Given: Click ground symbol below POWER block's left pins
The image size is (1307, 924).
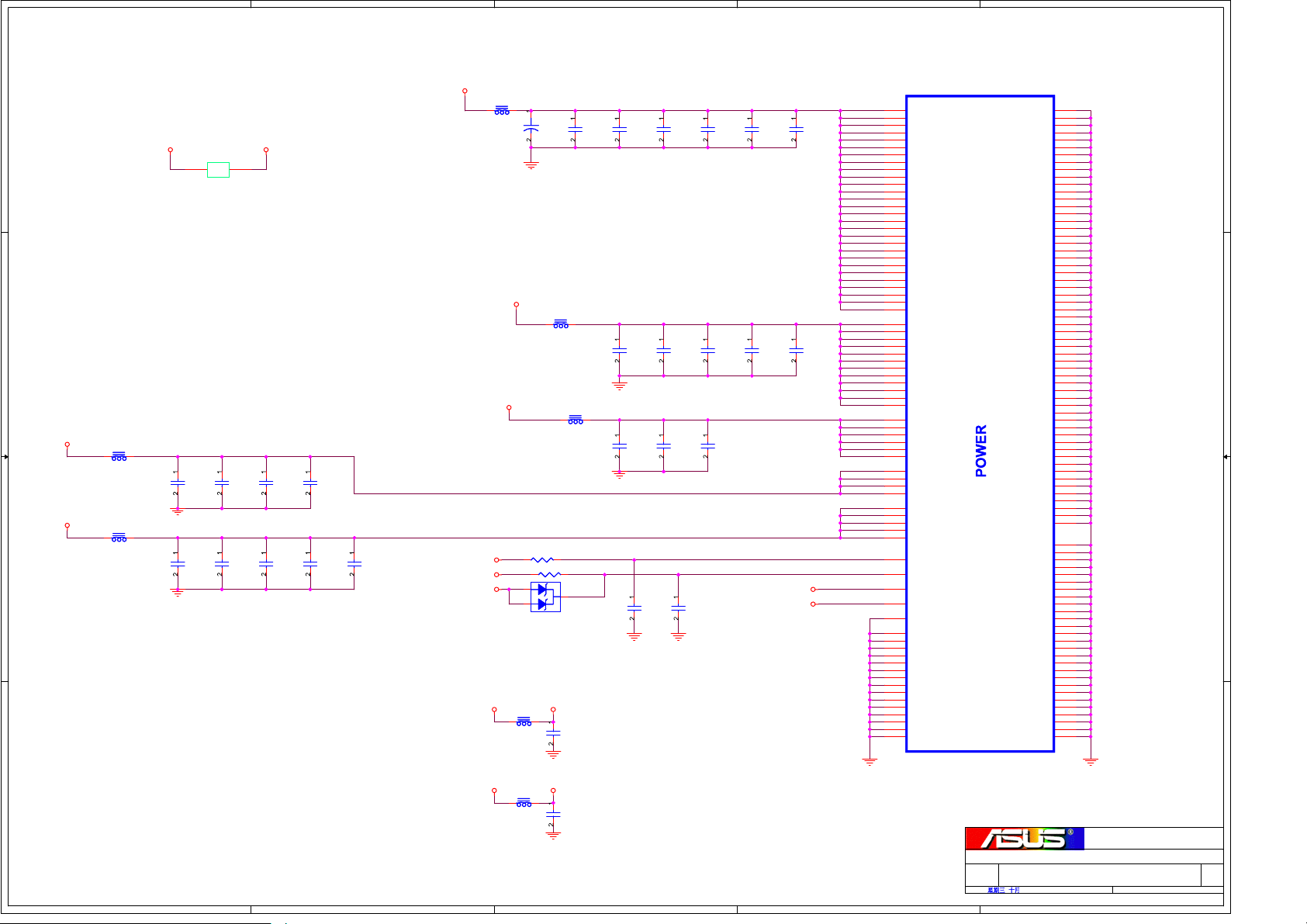Looking at the screenshot, I should pyautogui.click(x=870, y=762).
